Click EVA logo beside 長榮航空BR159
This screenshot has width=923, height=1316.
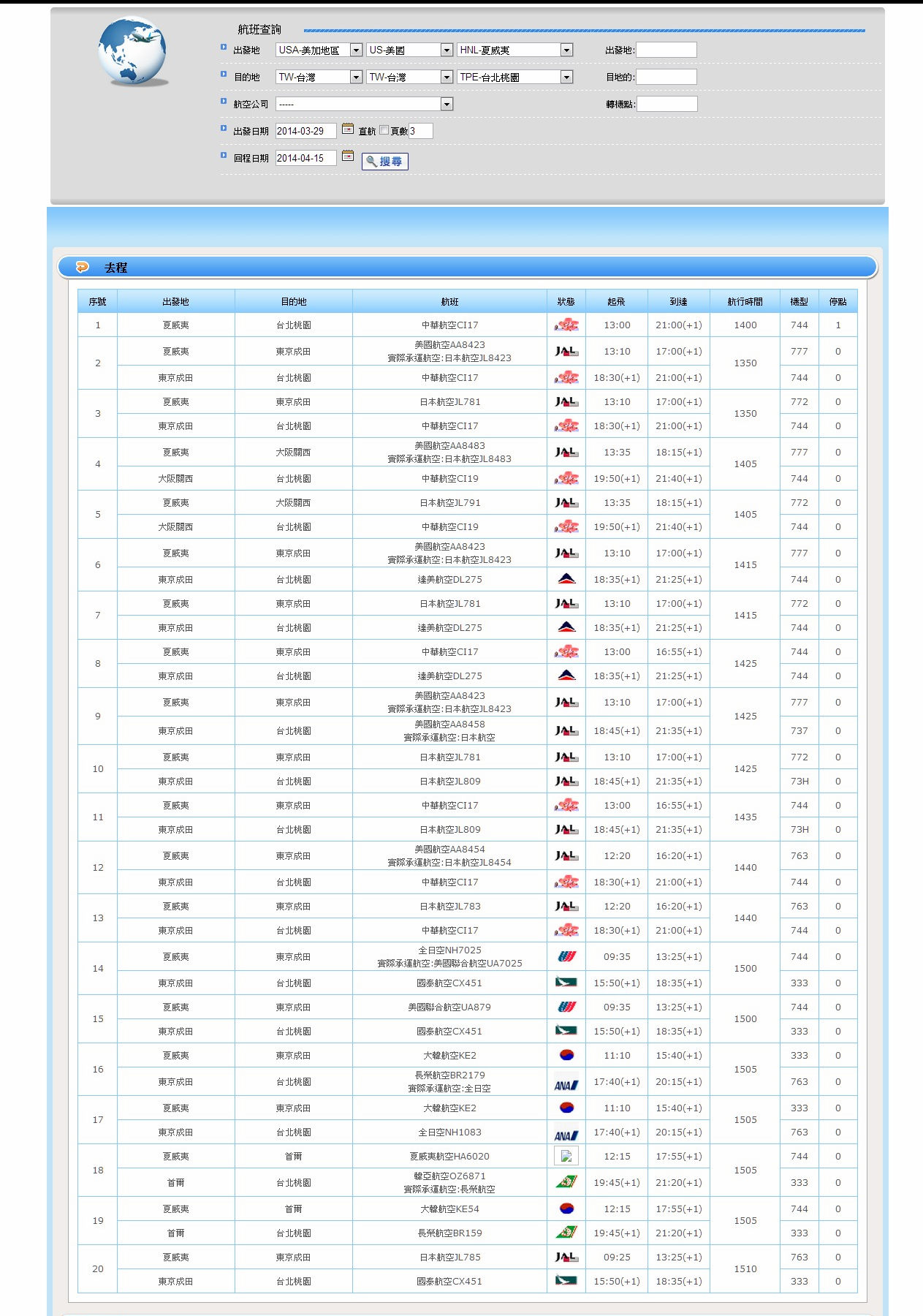566,1233
